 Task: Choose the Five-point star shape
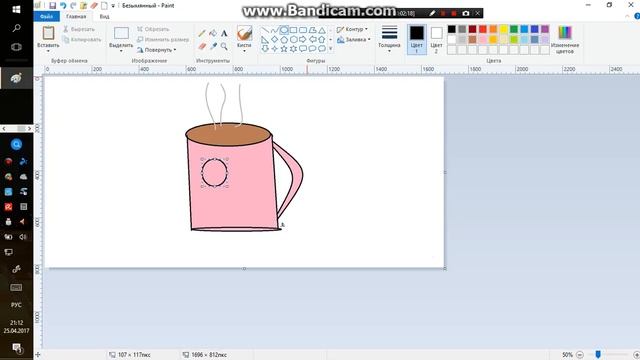(x=284, y=49)
